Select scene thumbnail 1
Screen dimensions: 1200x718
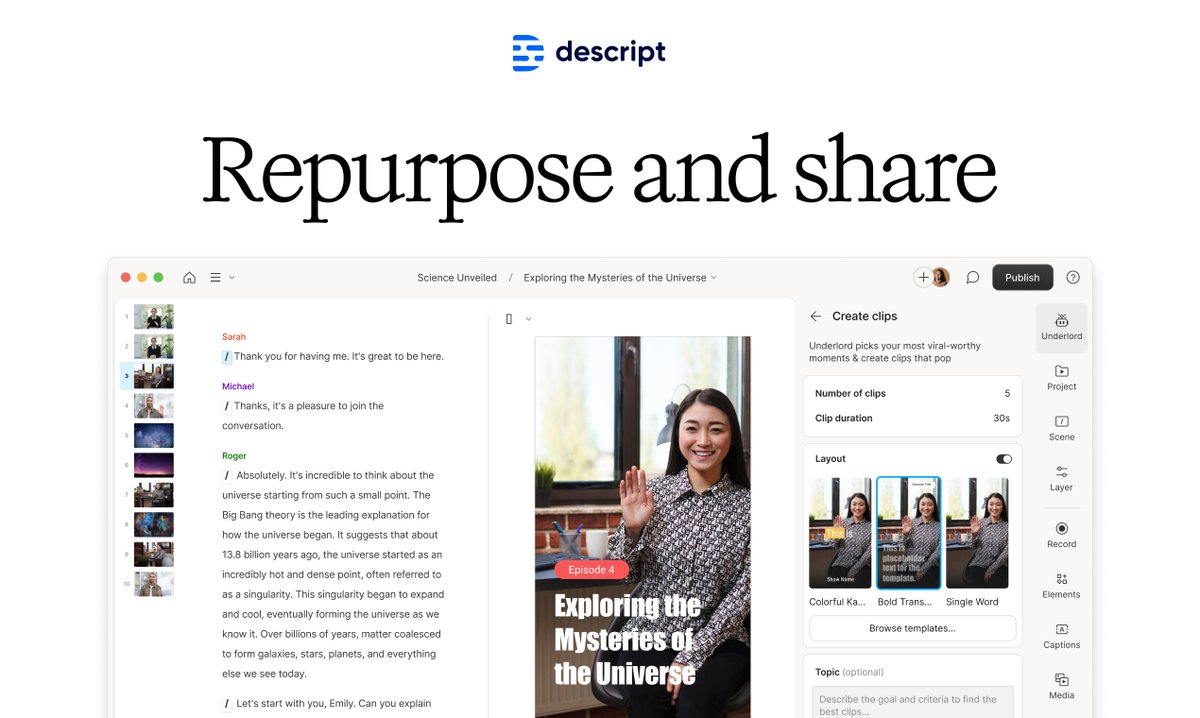154,317
